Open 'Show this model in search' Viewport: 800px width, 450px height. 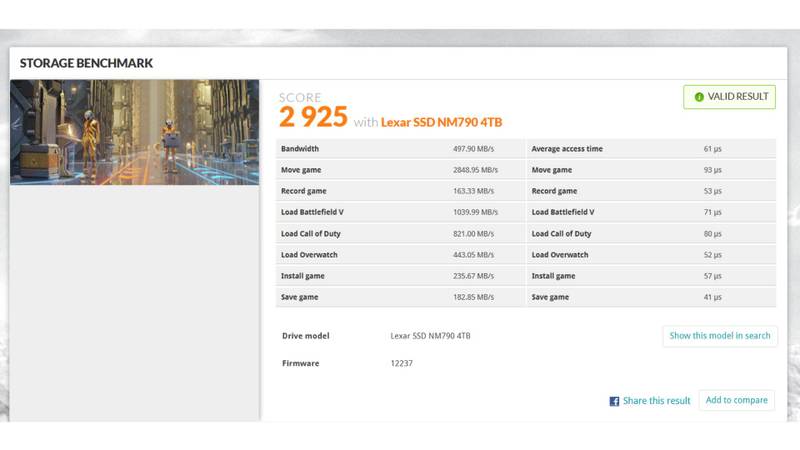(720, 336)
